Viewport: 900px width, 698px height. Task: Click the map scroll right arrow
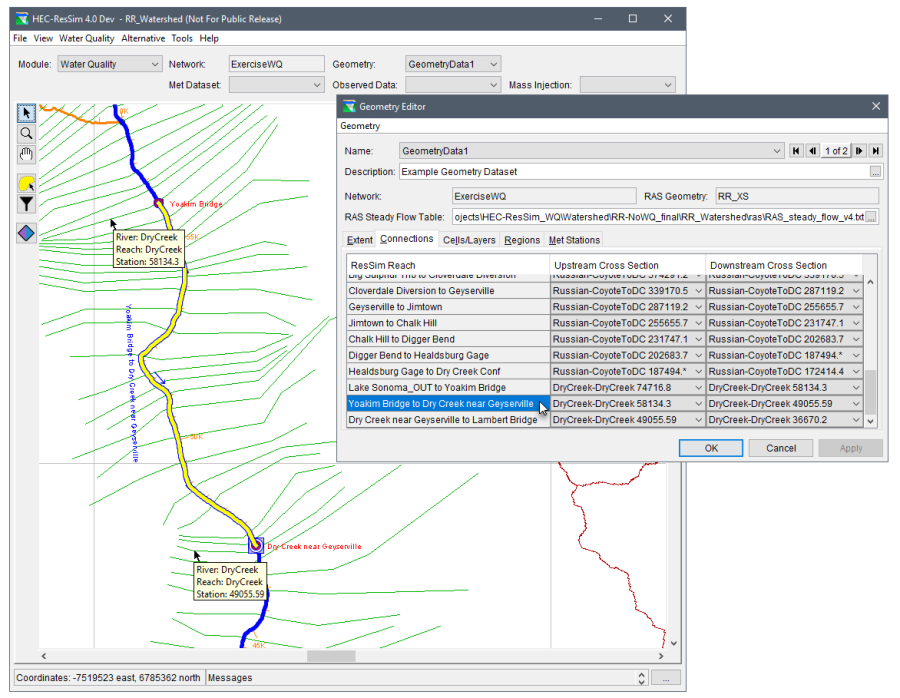[661, 656]
